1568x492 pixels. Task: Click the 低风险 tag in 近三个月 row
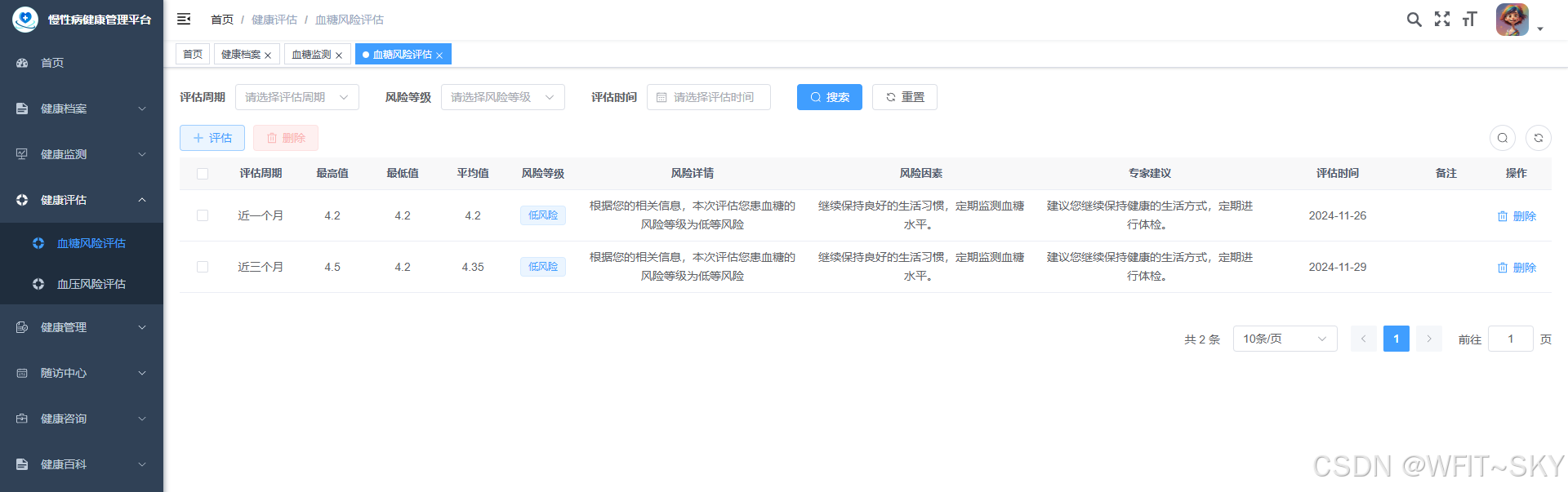pyautogui.click(x=543, y=267)
